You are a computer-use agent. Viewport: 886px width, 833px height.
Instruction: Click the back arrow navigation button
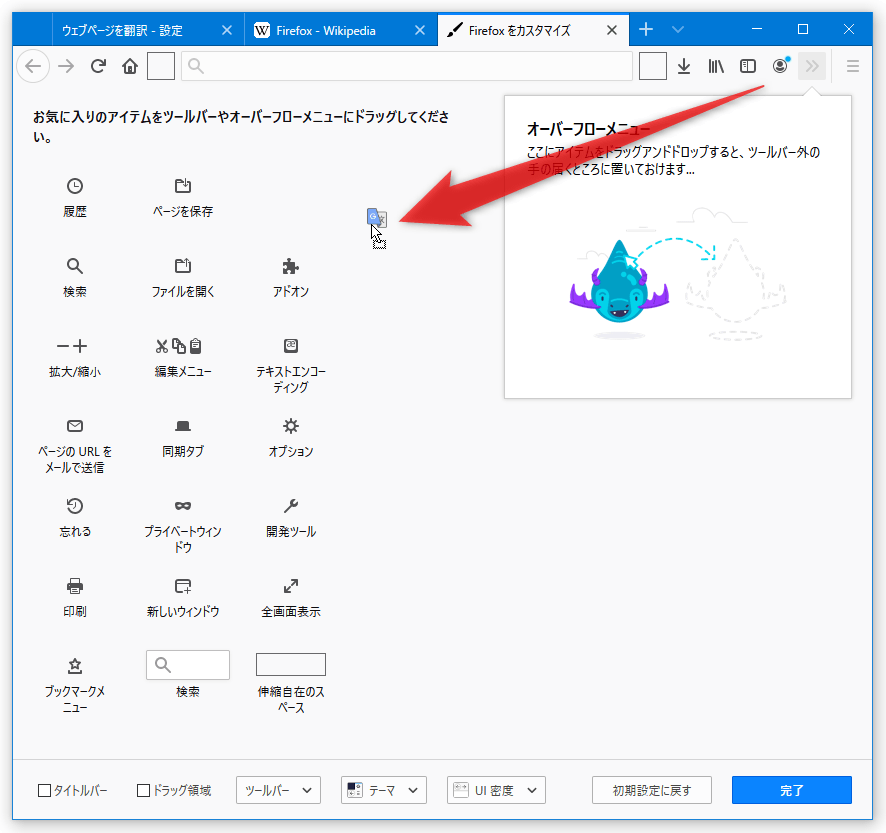[x=33, y=66]
